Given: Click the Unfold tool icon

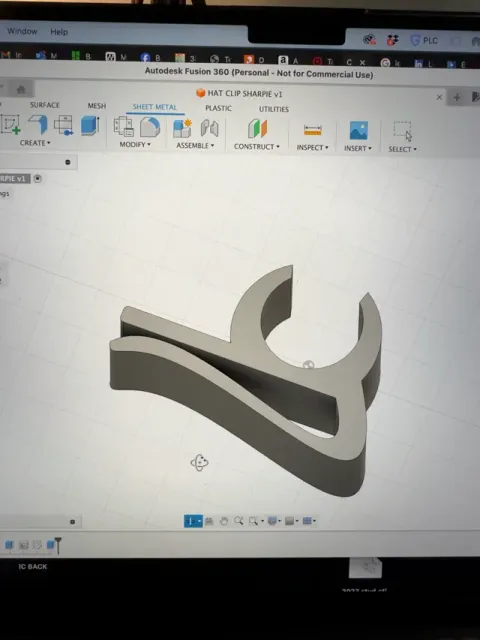Looking at the screenshot, I should coord(63,125).
